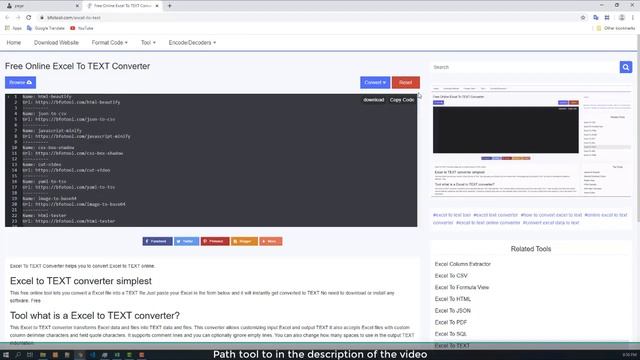Click the browser address bar URL
The width and height of the screenshot is (640, 360).
[x=73, y=18]
